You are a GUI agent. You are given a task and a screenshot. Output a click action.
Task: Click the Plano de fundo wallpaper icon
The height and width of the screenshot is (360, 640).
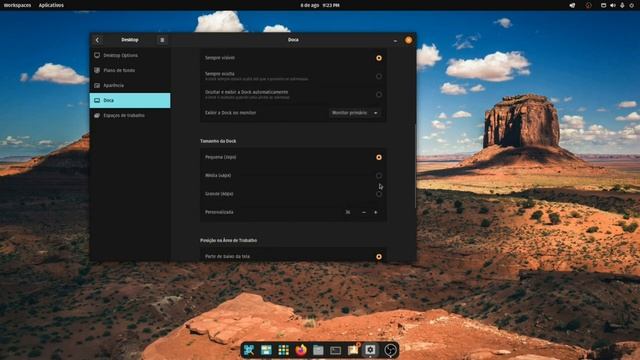(x=97, y=70)
